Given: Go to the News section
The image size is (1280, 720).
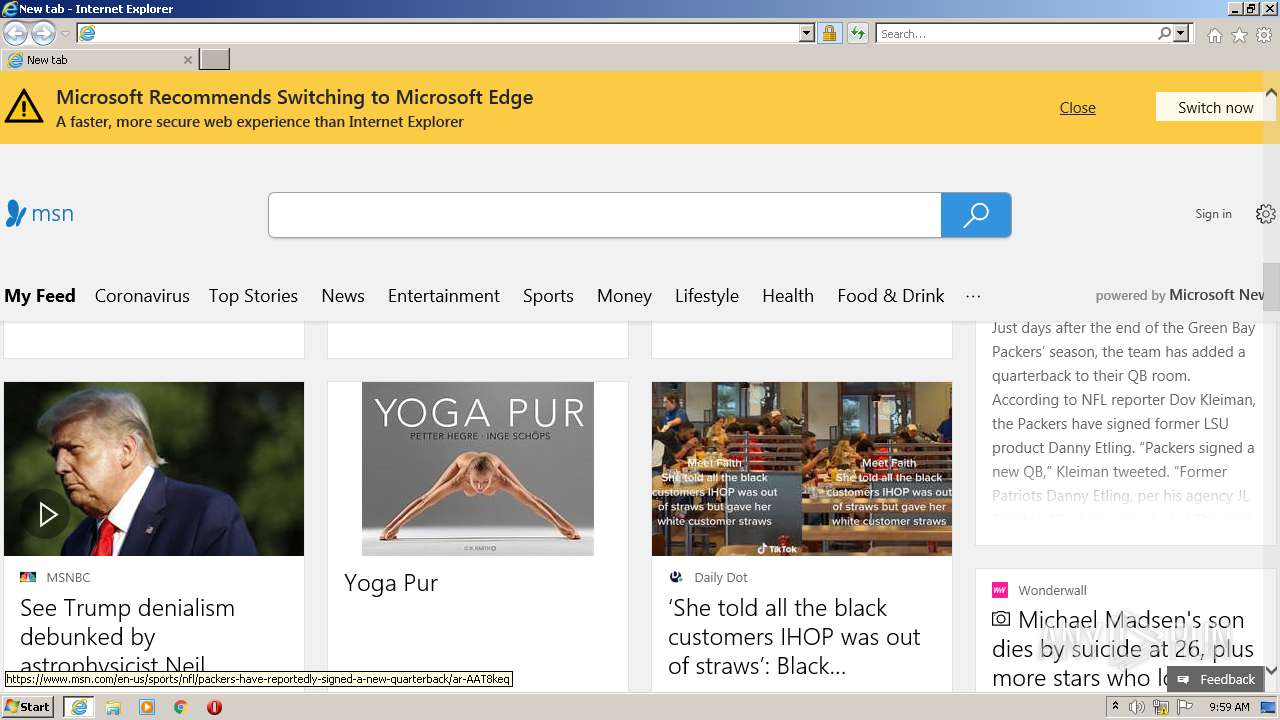Looking at the screenshot, I should tap(343, 296).
